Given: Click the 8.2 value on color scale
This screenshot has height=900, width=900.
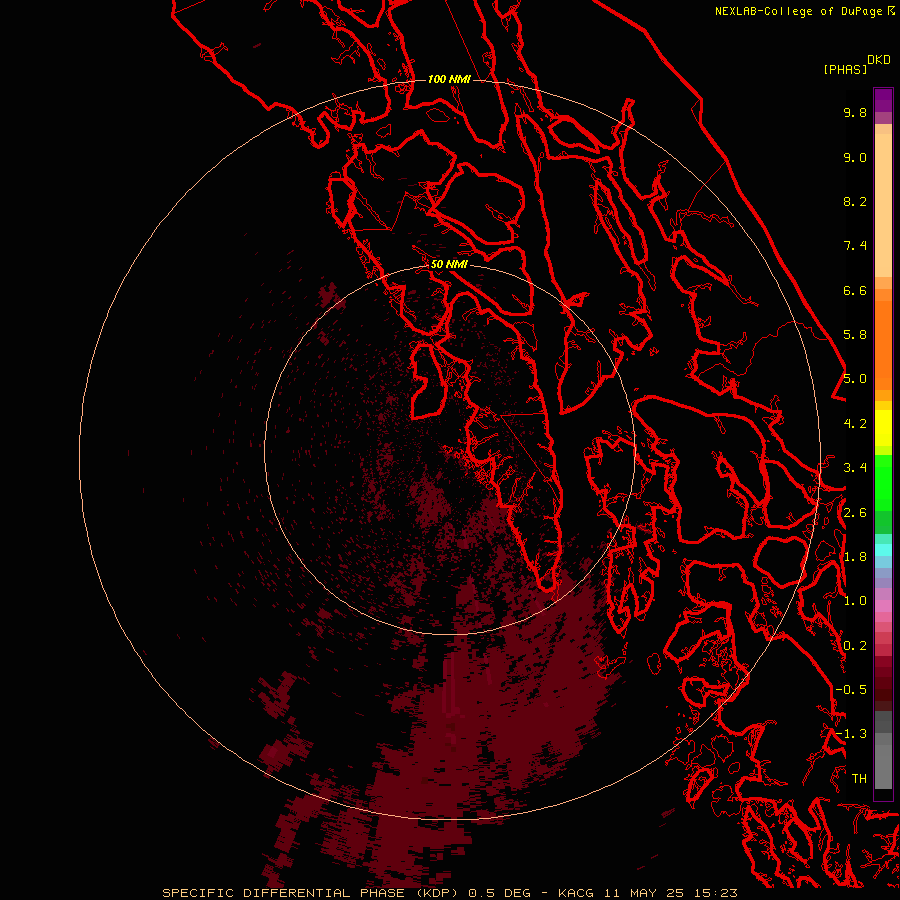Looking at the screenshot, I should click(855, 201).
